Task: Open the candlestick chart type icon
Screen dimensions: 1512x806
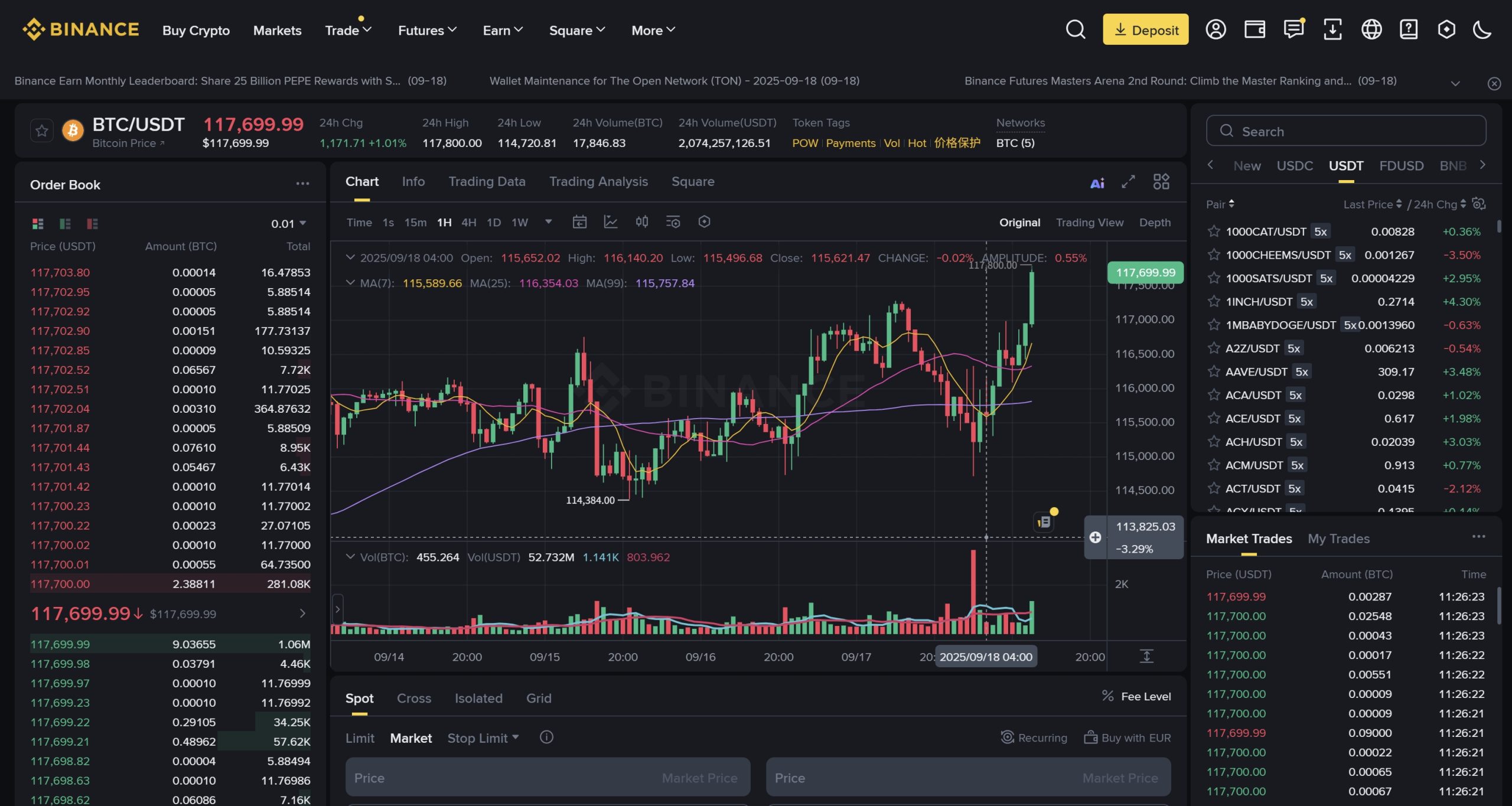Action: point(642,222)
